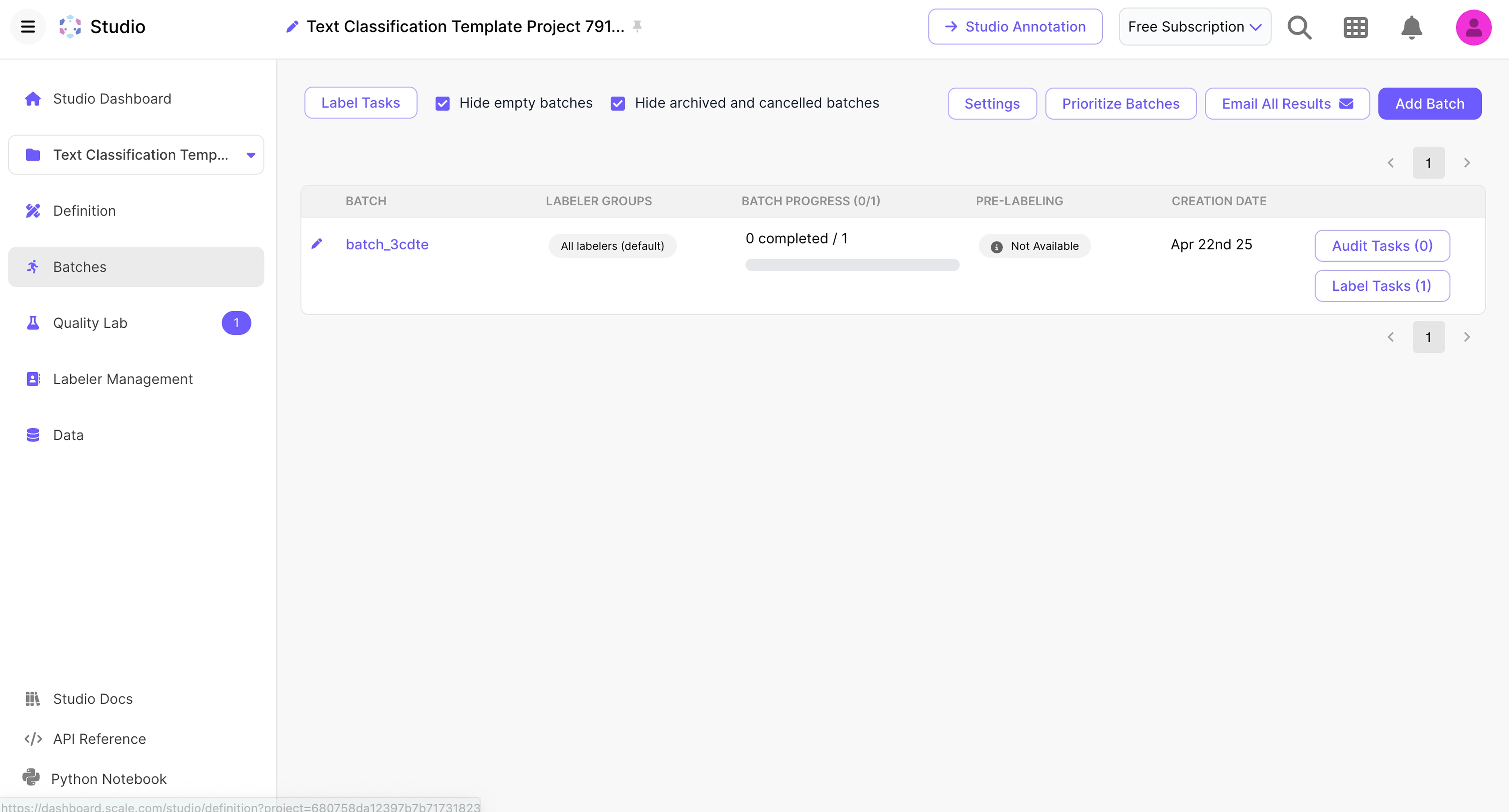1509x812 pixels.
Task: Go to next page using top chevron
Action: (1466, 163)
